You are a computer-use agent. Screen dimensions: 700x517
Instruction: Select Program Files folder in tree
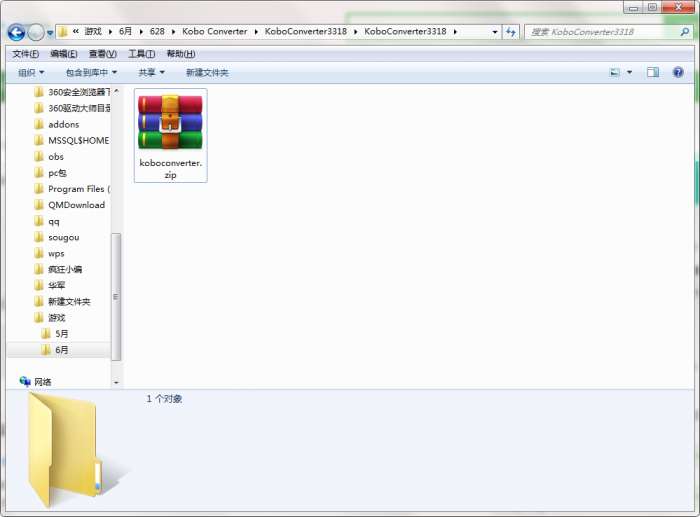(x=71, y=189)
